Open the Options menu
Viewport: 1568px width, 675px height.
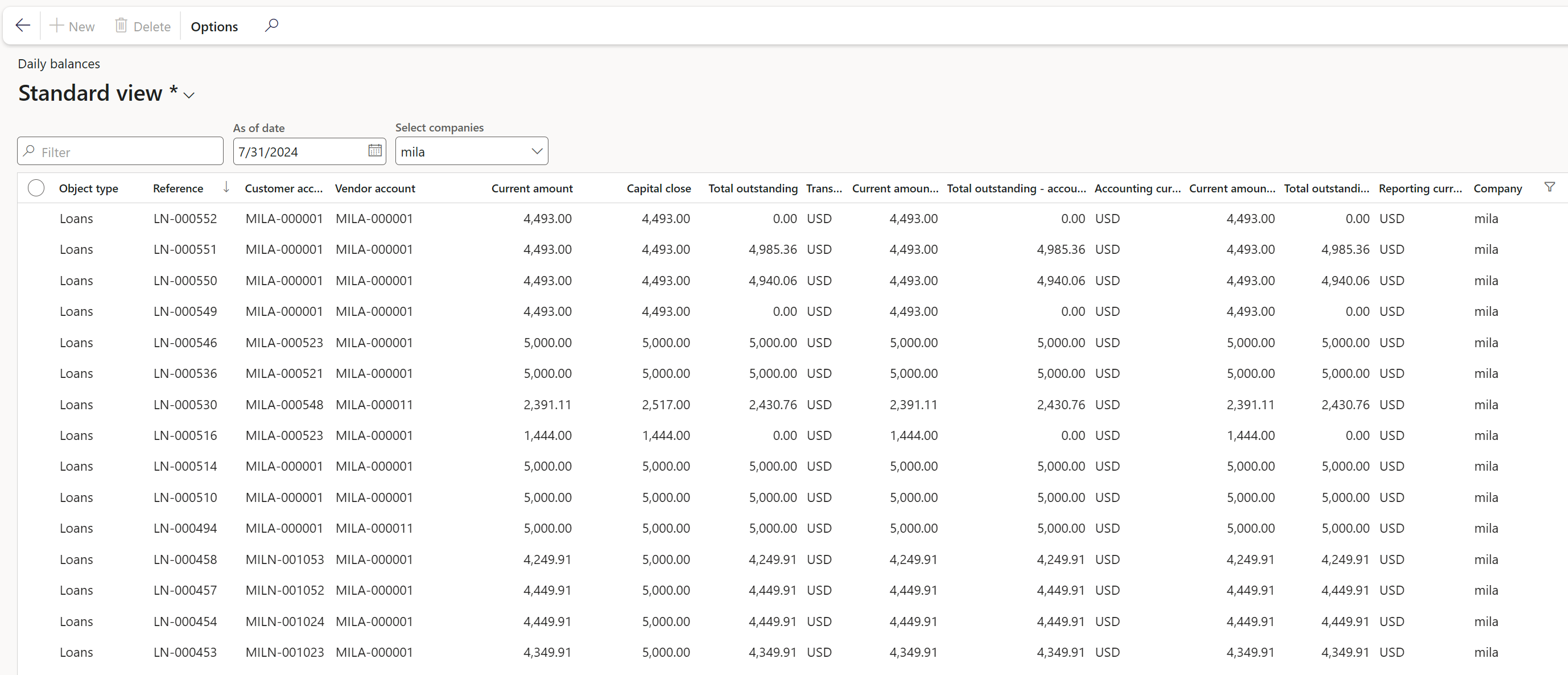click(214, 26)
